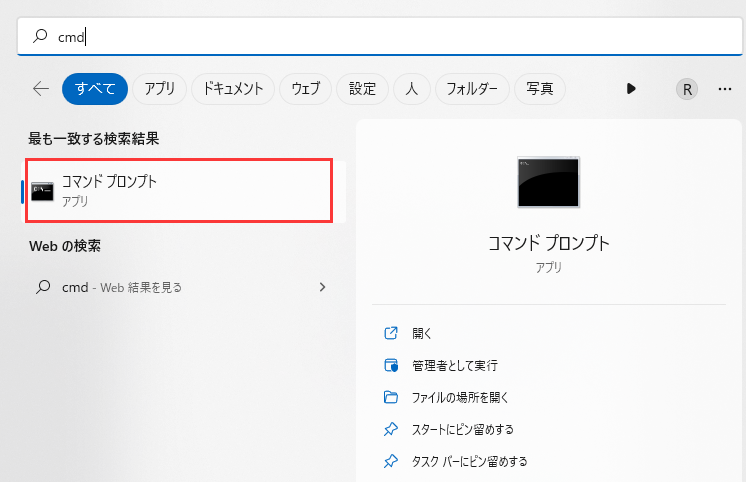Click pin icon beside スタートにピン留めする
The width and height of the screenshot is (746, 482).
pyautogui.click(x=391, y=429)
